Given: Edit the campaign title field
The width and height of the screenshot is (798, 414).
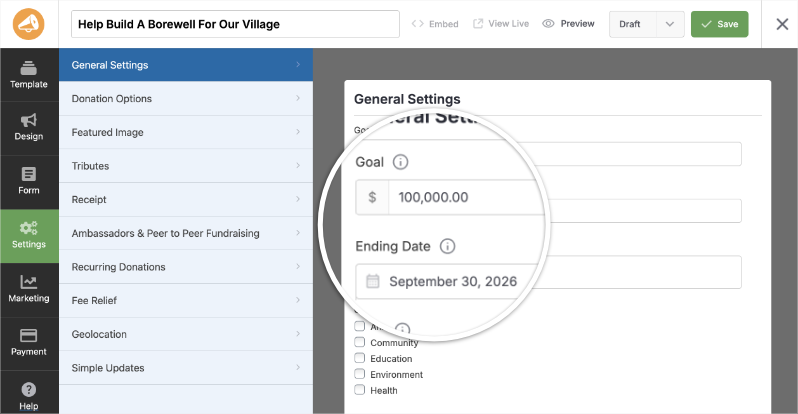Looking at the screenshot, I should click(x=235, y=24).
